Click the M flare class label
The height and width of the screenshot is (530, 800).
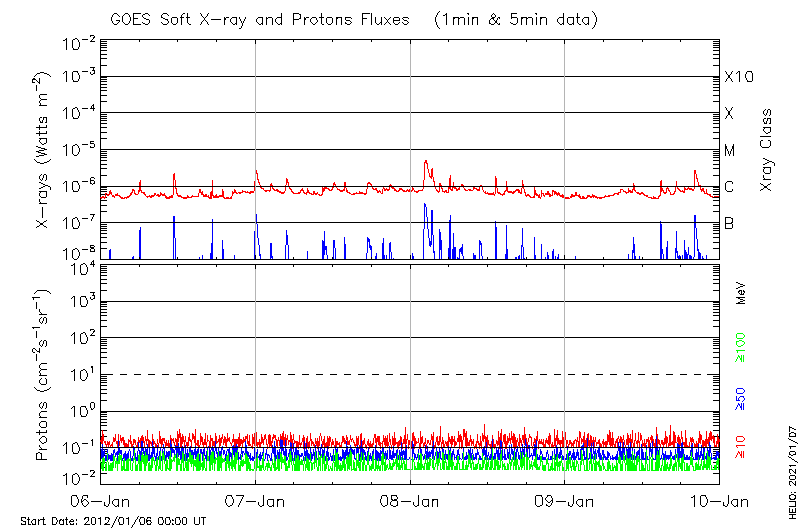[x=730, y=151]
